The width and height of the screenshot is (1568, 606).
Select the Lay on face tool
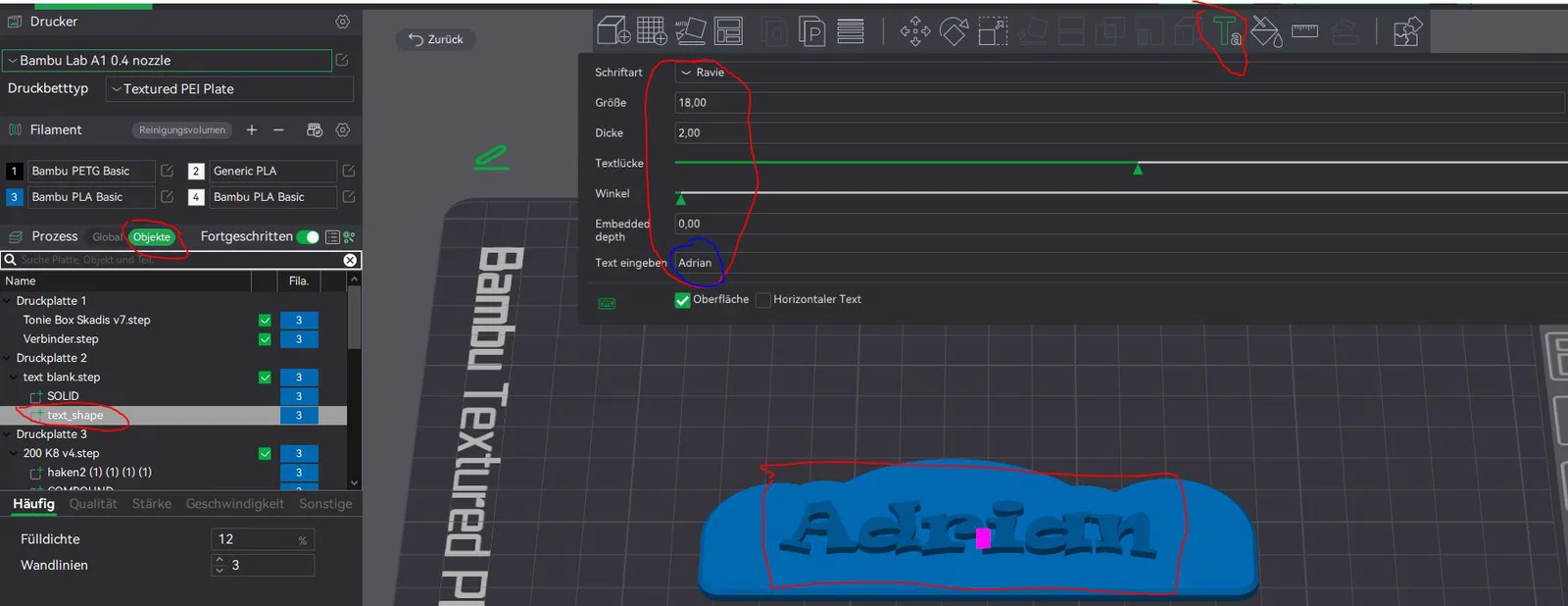(x=1032, y=31)
